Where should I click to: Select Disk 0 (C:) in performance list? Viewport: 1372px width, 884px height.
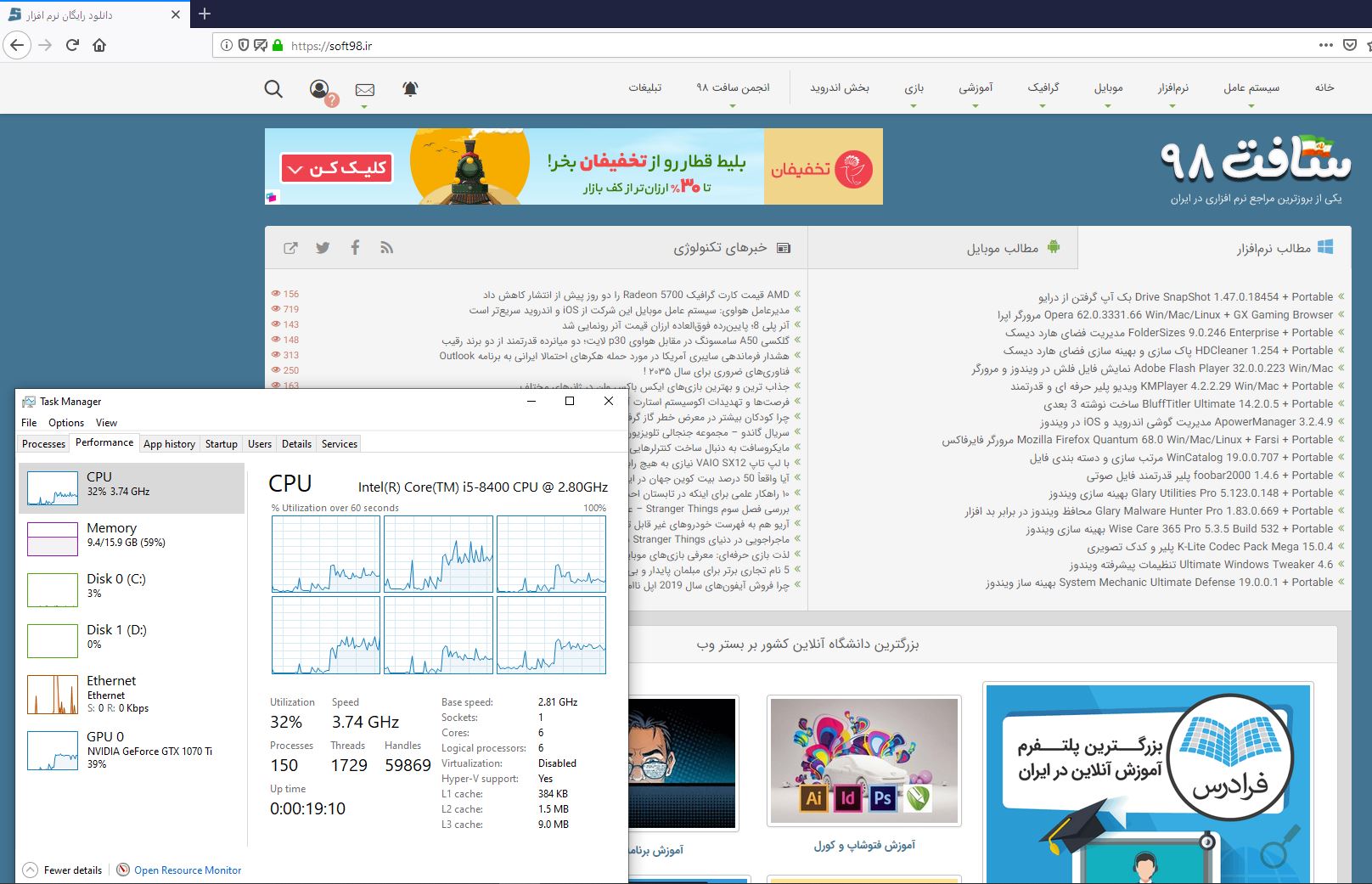[x=132, y=590]
